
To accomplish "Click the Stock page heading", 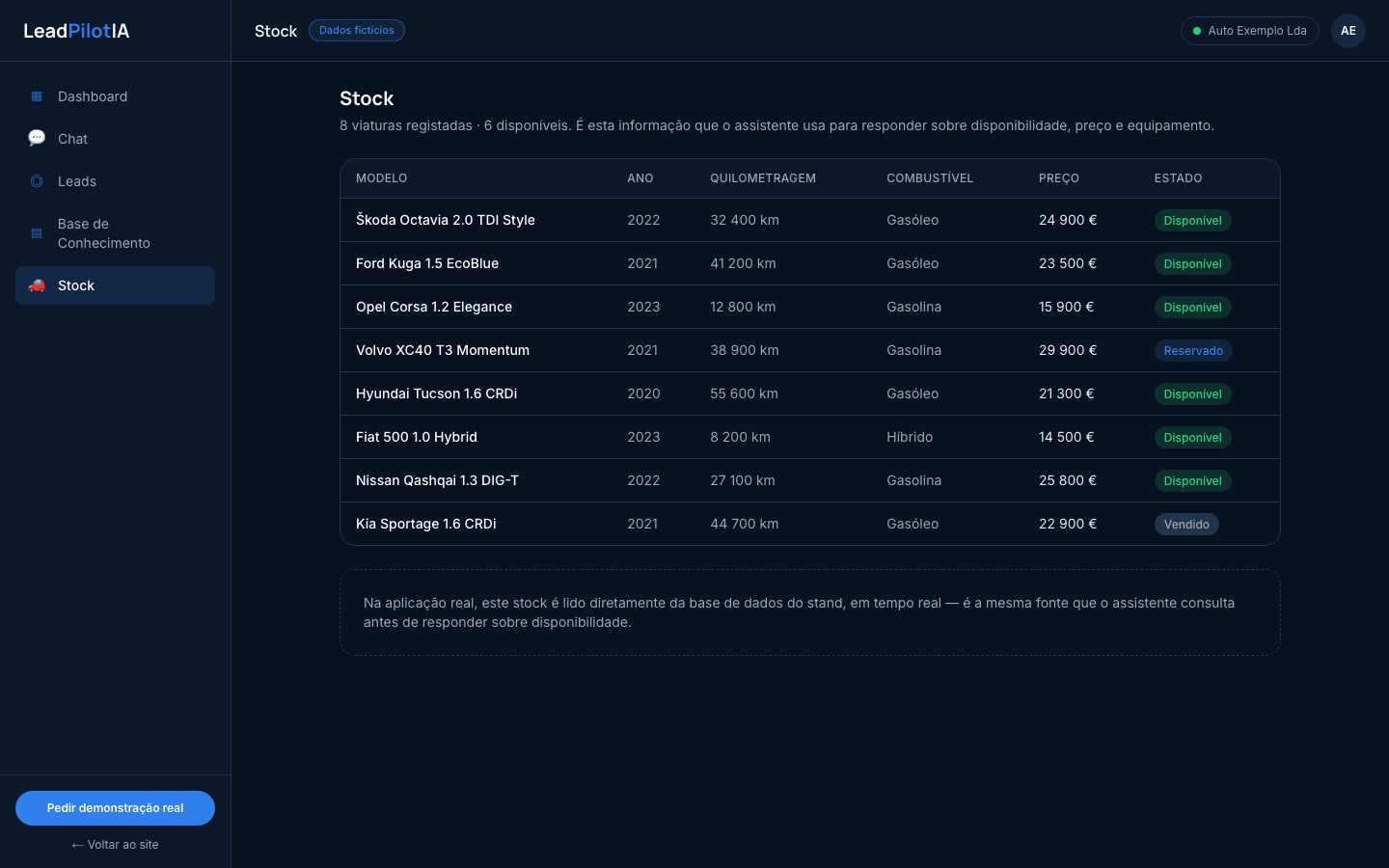I will click(367, 98).
